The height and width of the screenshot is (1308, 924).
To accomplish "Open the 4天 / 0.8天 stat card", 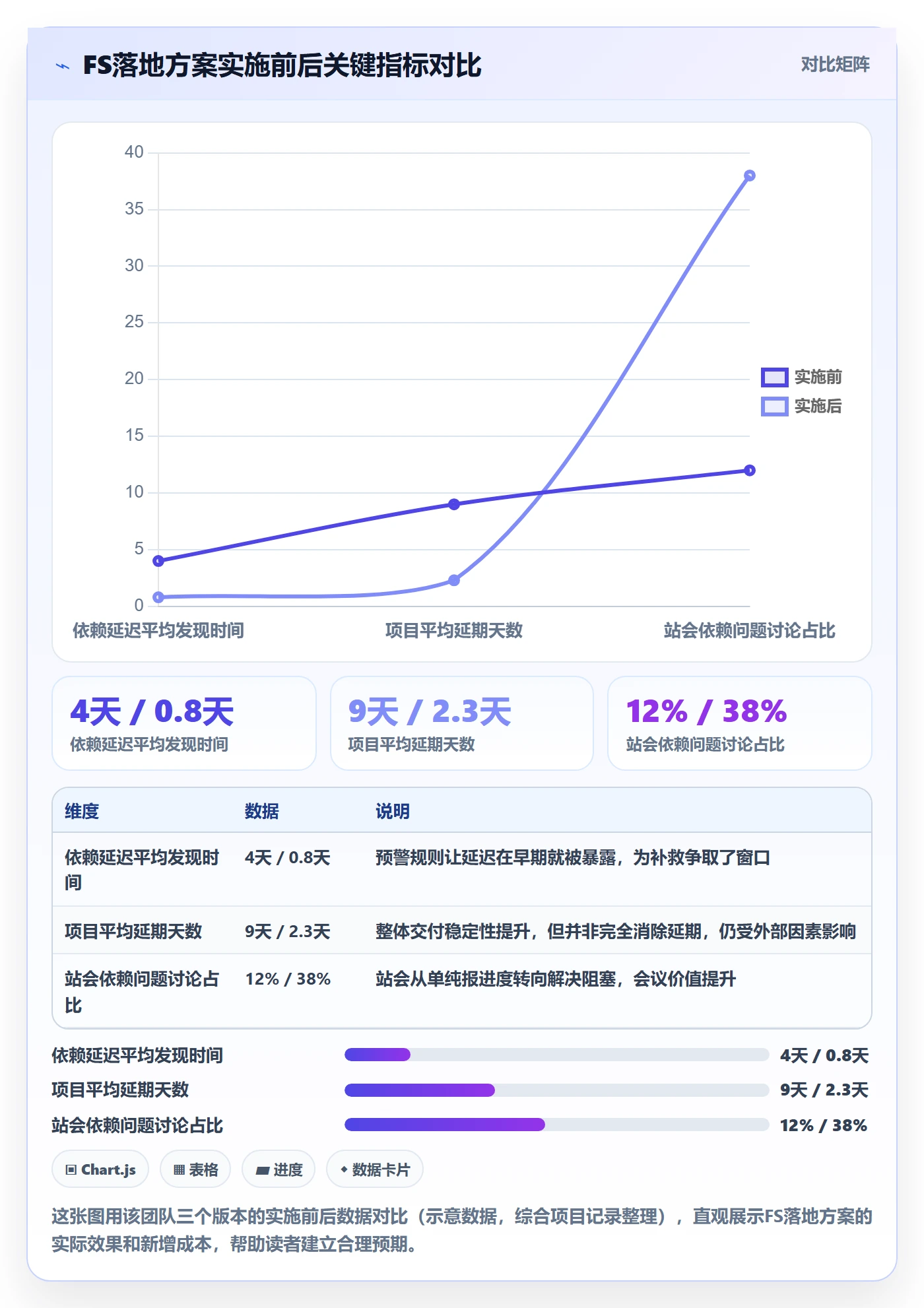I will click(184, 723).
